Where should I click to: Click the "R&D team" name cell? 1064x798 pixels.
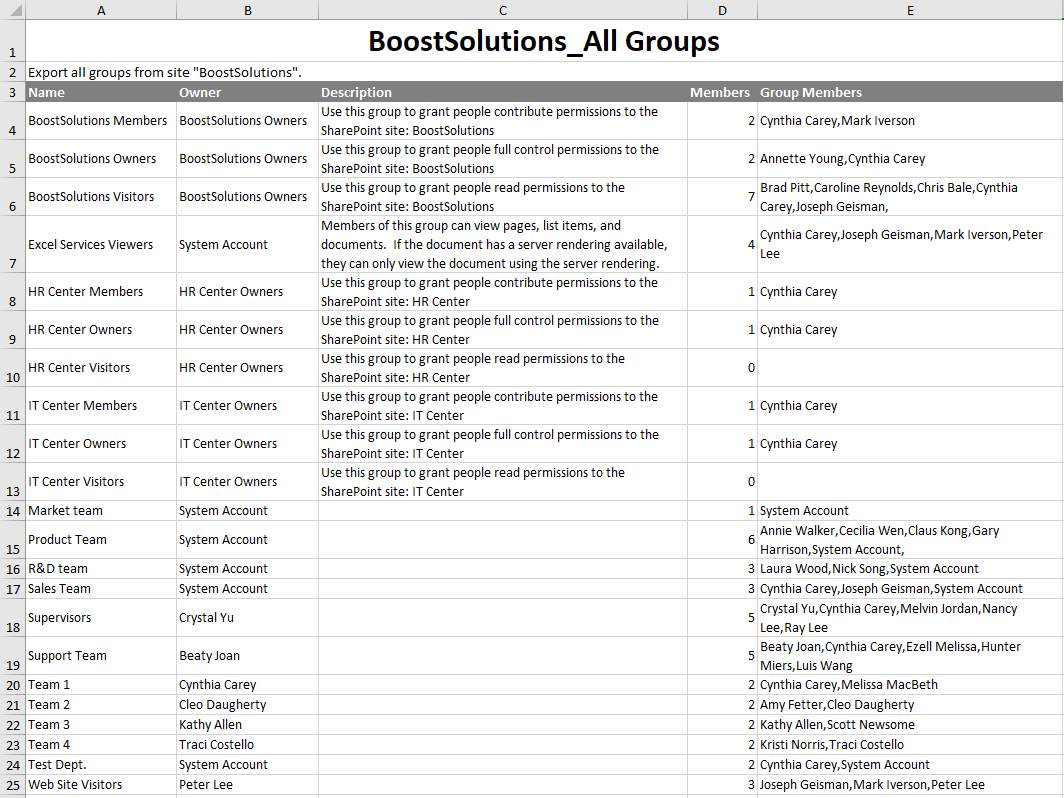100,569
